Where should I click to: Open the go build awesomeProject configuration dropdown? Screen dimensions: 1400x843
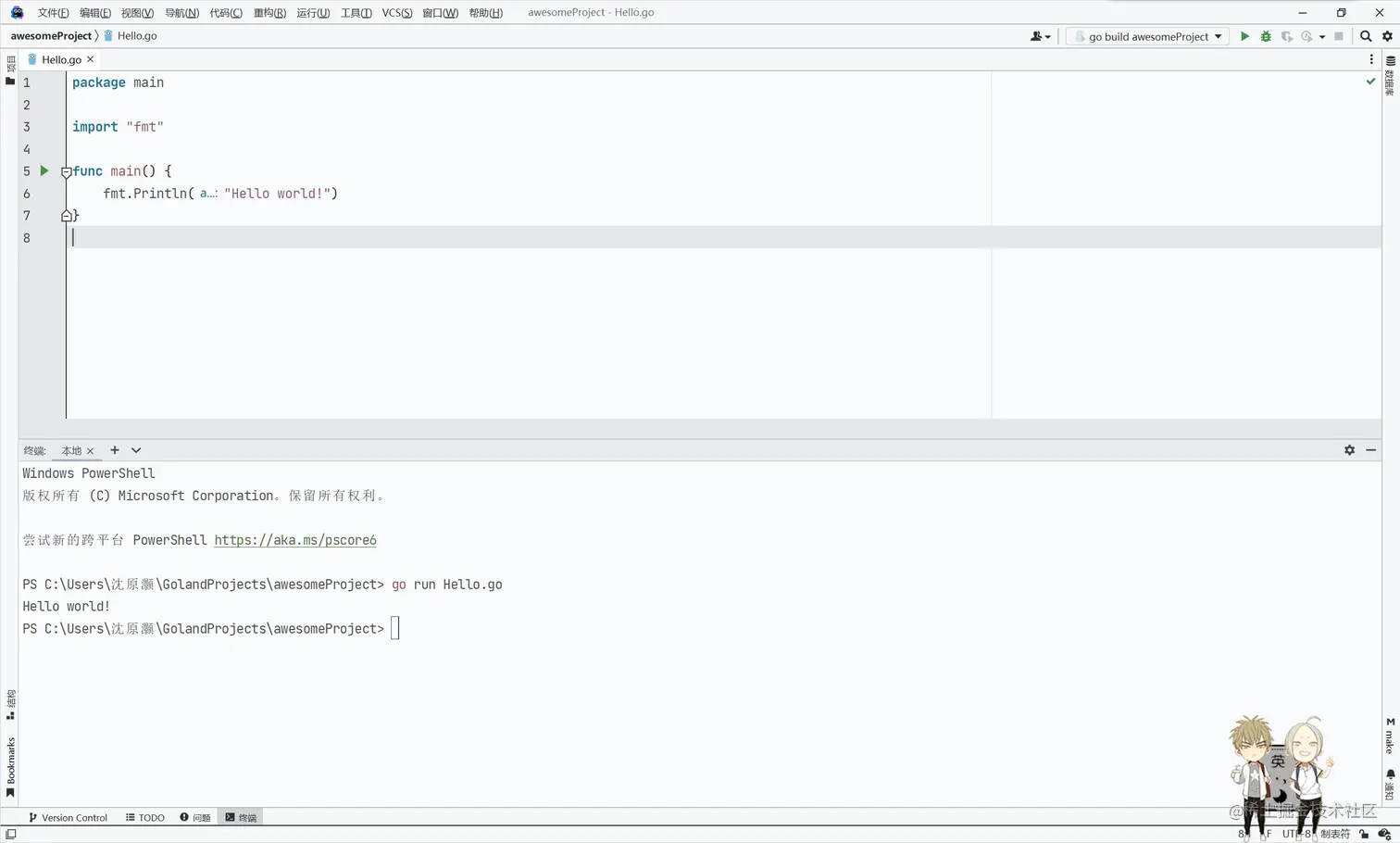pos(1147,36)
